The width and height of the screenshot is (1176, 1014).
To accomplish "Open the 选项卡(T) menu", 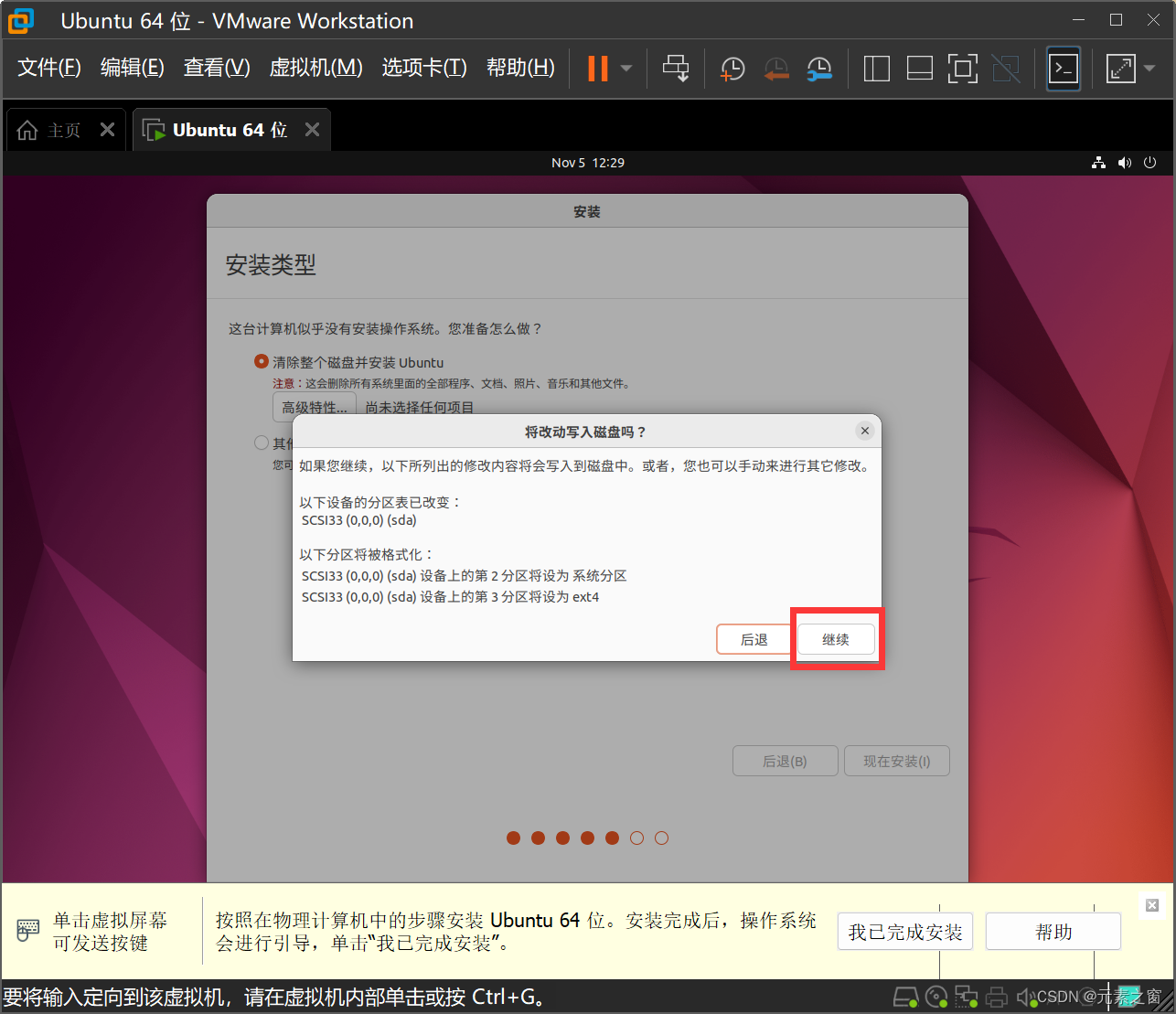I will (424, 68).
